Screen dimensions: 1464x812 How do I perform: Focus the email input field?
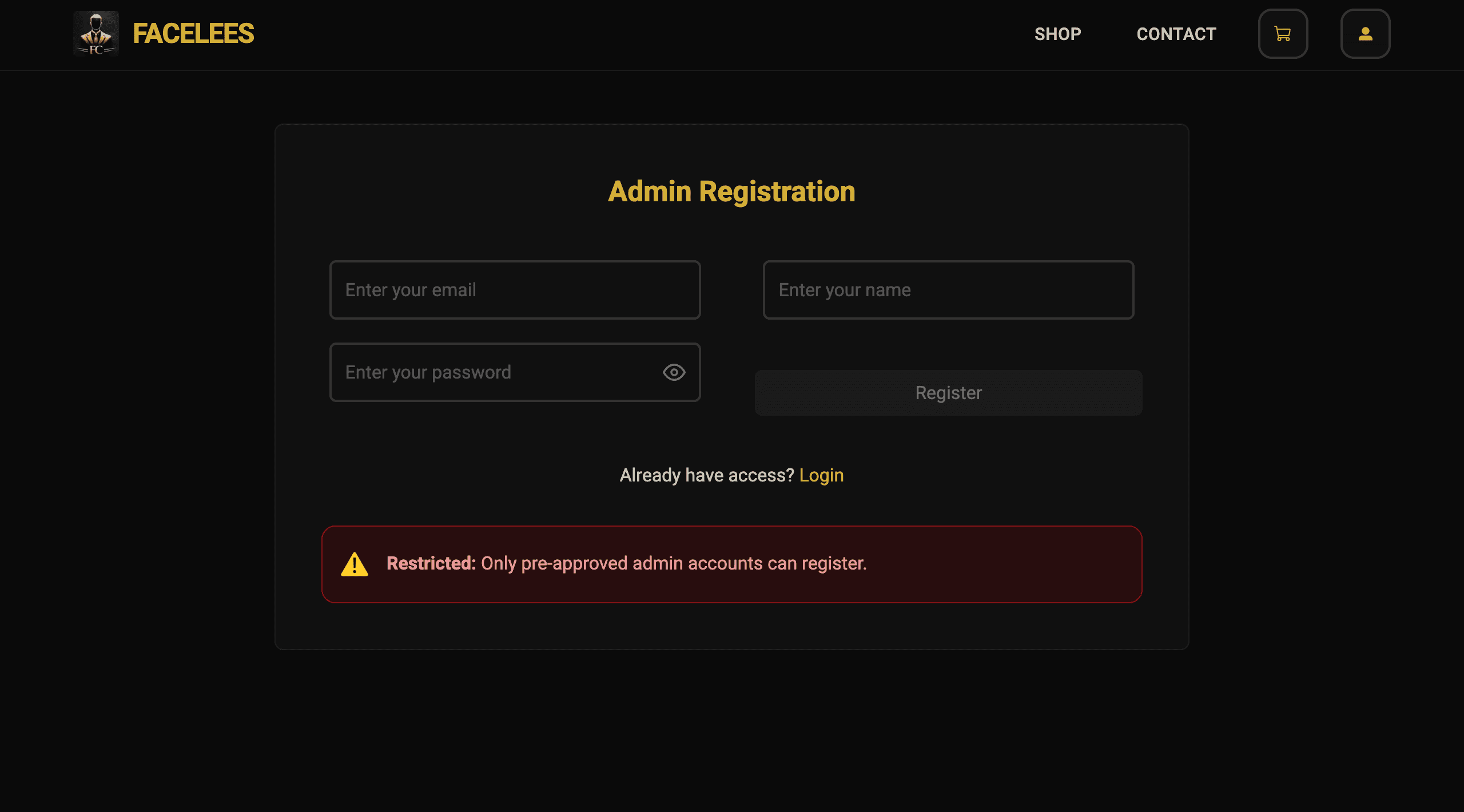[514, 289]
